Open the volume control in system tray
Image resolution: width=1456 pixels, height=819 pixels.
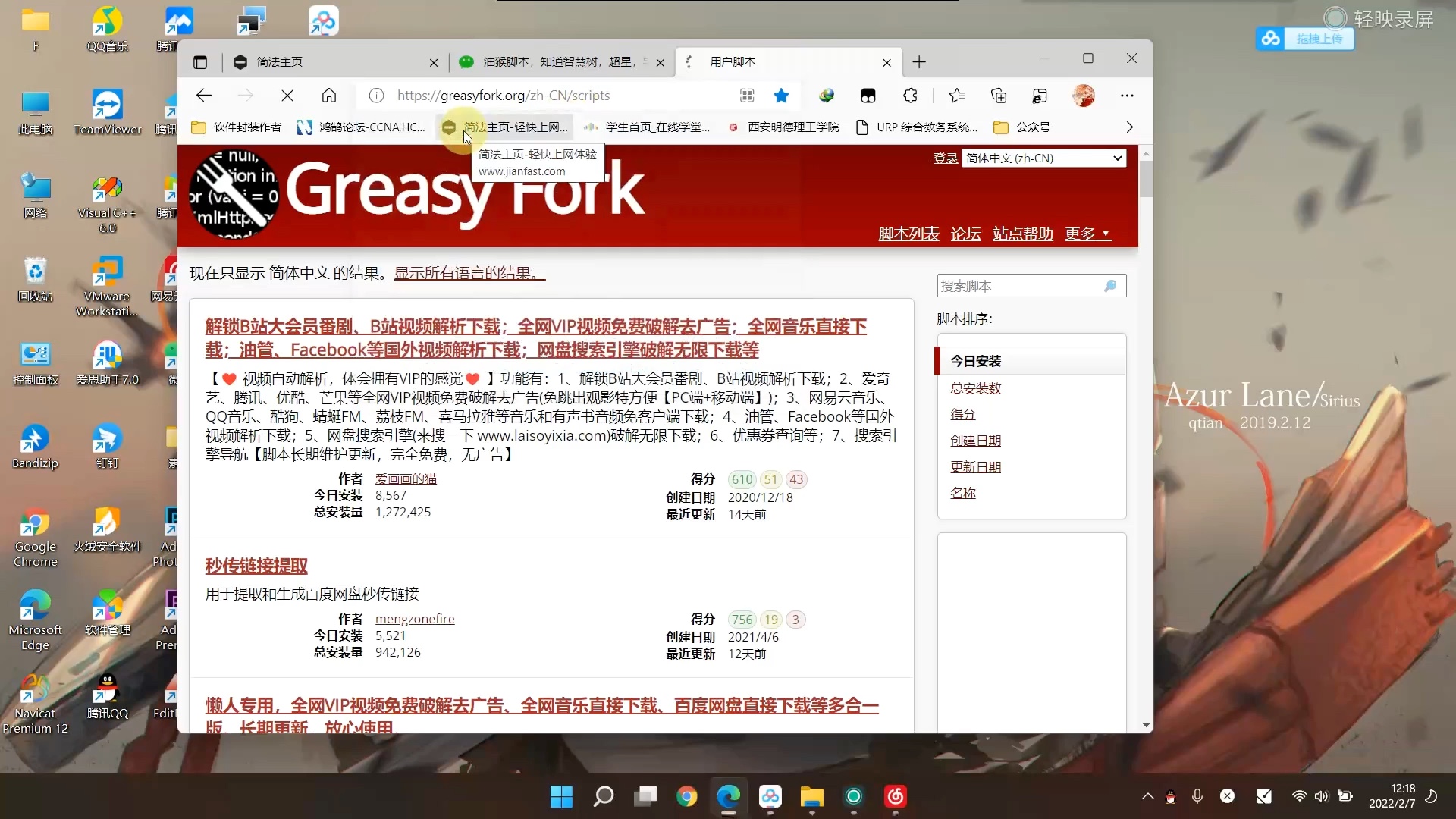click(x=1322, y=796)
